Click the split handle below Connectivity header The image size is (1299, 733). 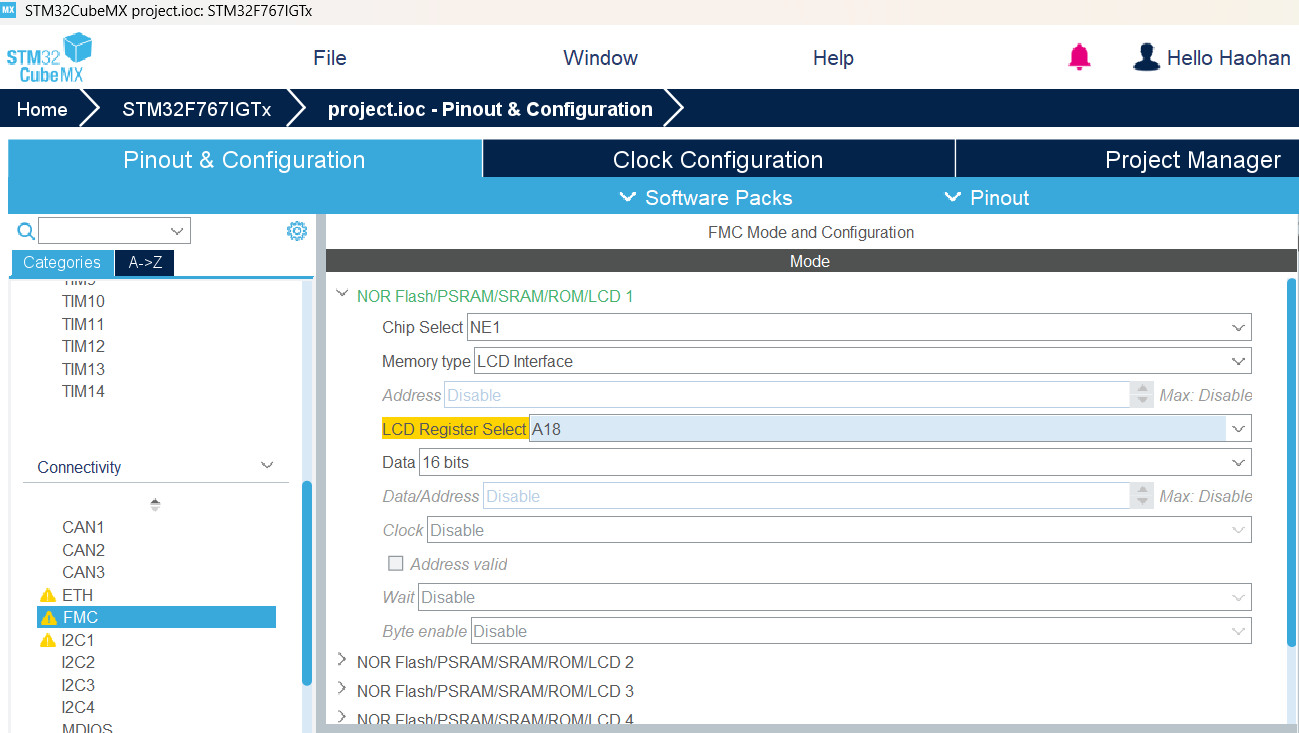point(155,505)
